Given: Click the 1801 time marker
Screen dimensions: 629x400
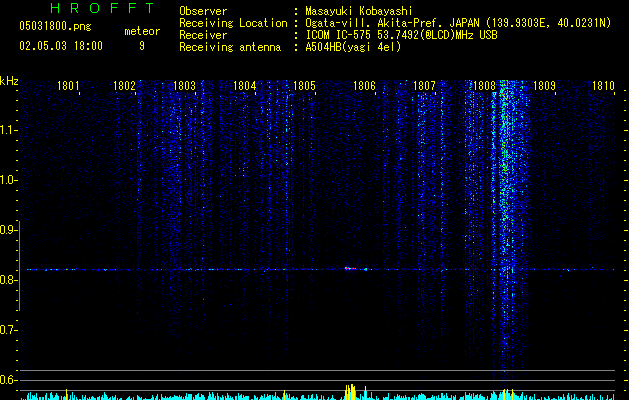Looking at the screenshot, I should (x=68, y=86).
